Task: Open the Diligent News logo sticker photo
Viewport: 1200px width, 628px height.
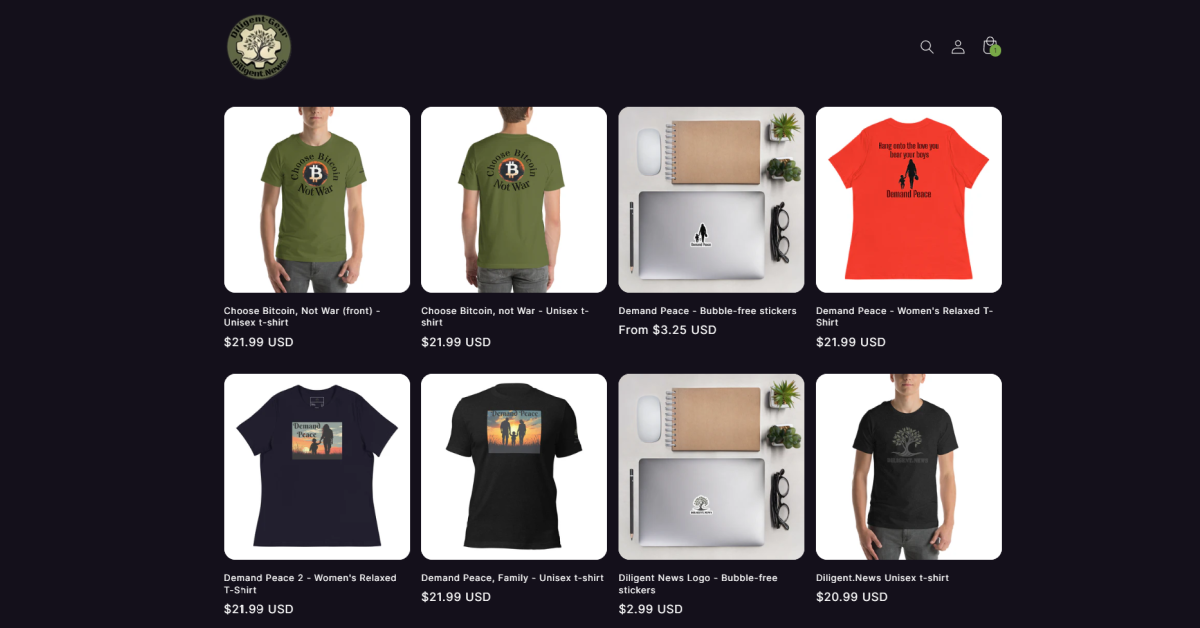Action: point(711,467)
